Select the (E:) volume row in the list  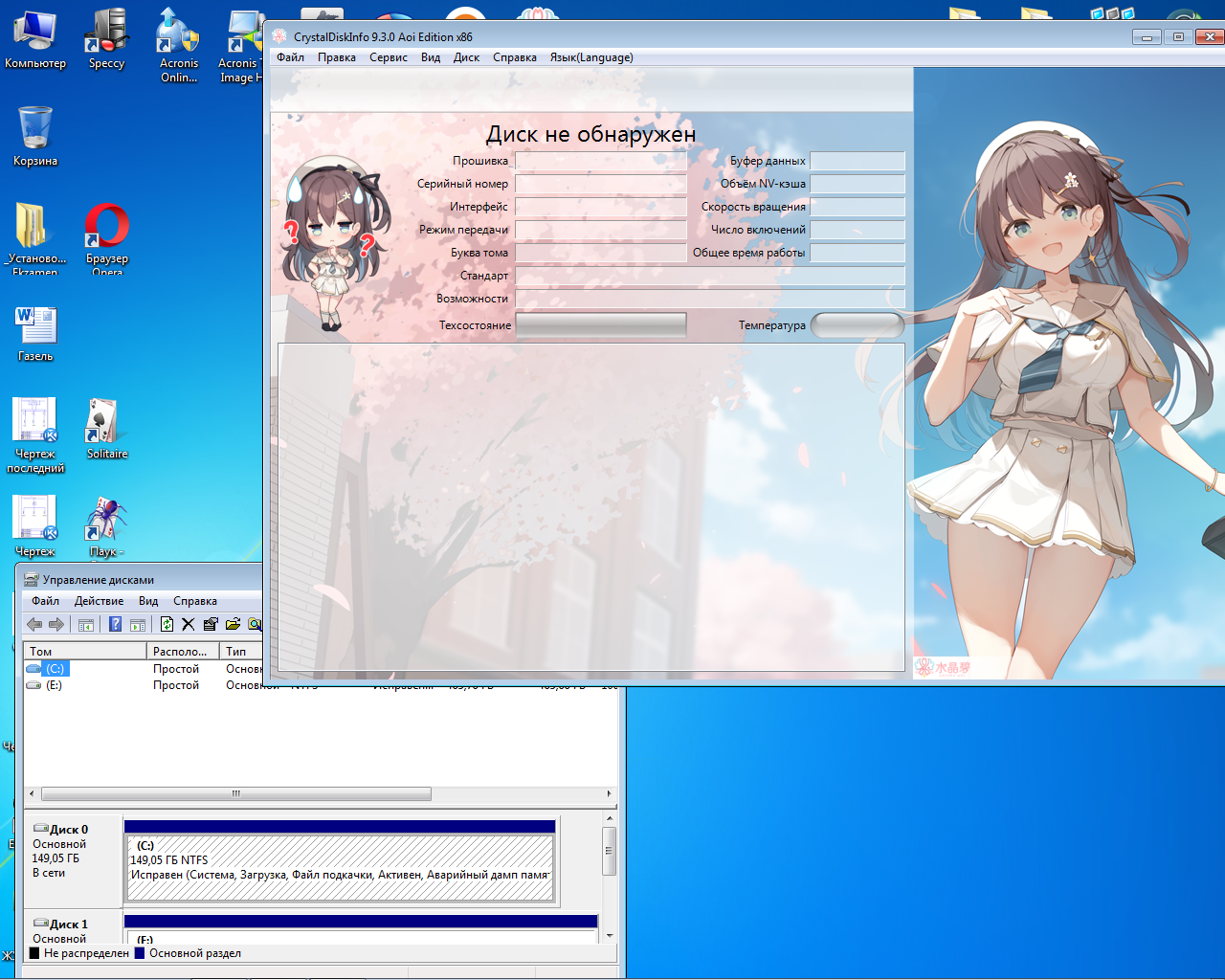click(x=144, y=685)
